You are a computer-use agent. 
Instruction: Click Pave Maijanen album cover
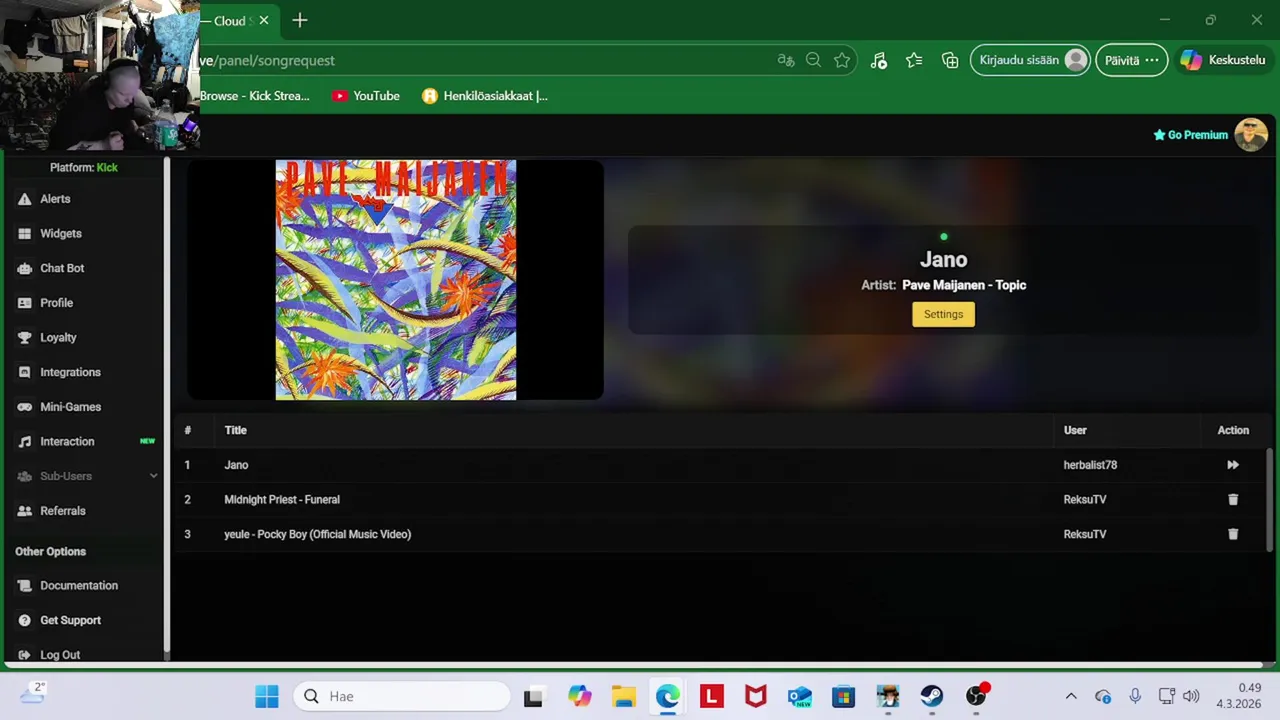click(x=396, y=280)
